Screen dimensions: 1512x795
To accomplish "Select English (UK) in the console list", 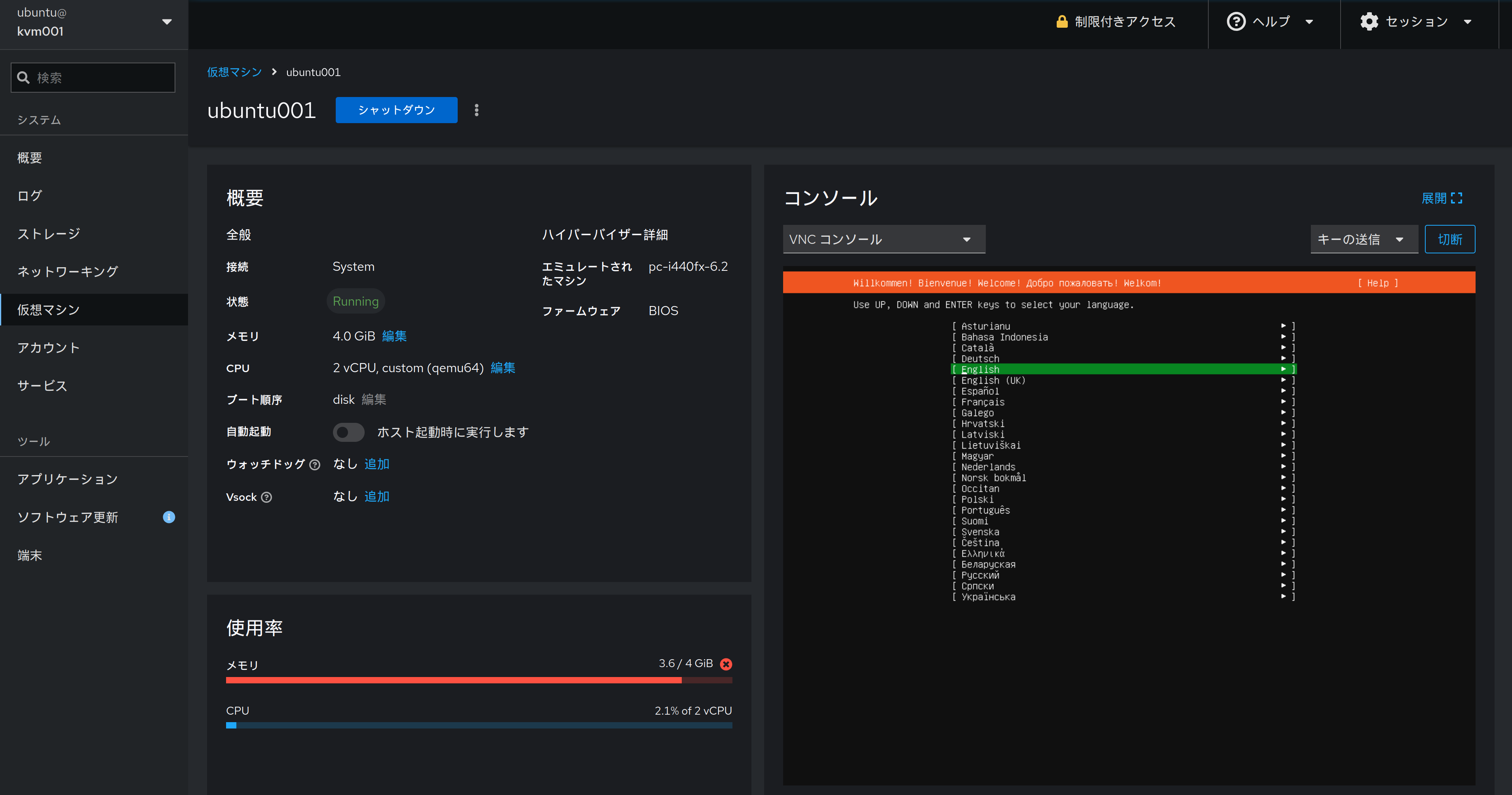I will coord(1124,380).
